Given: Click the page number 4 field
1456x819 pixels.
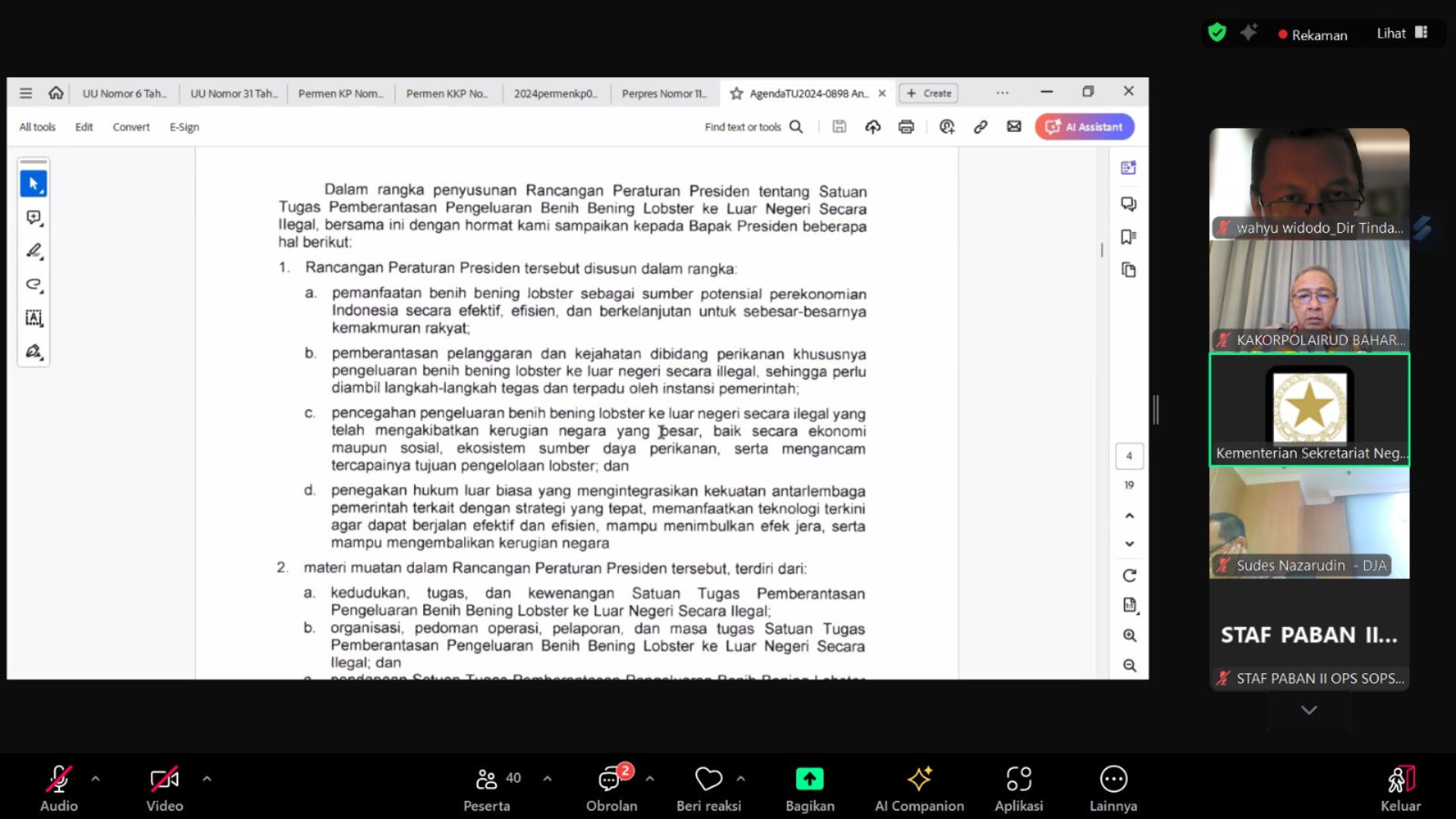Looking at the screenshot, I should pos(1129,456).
